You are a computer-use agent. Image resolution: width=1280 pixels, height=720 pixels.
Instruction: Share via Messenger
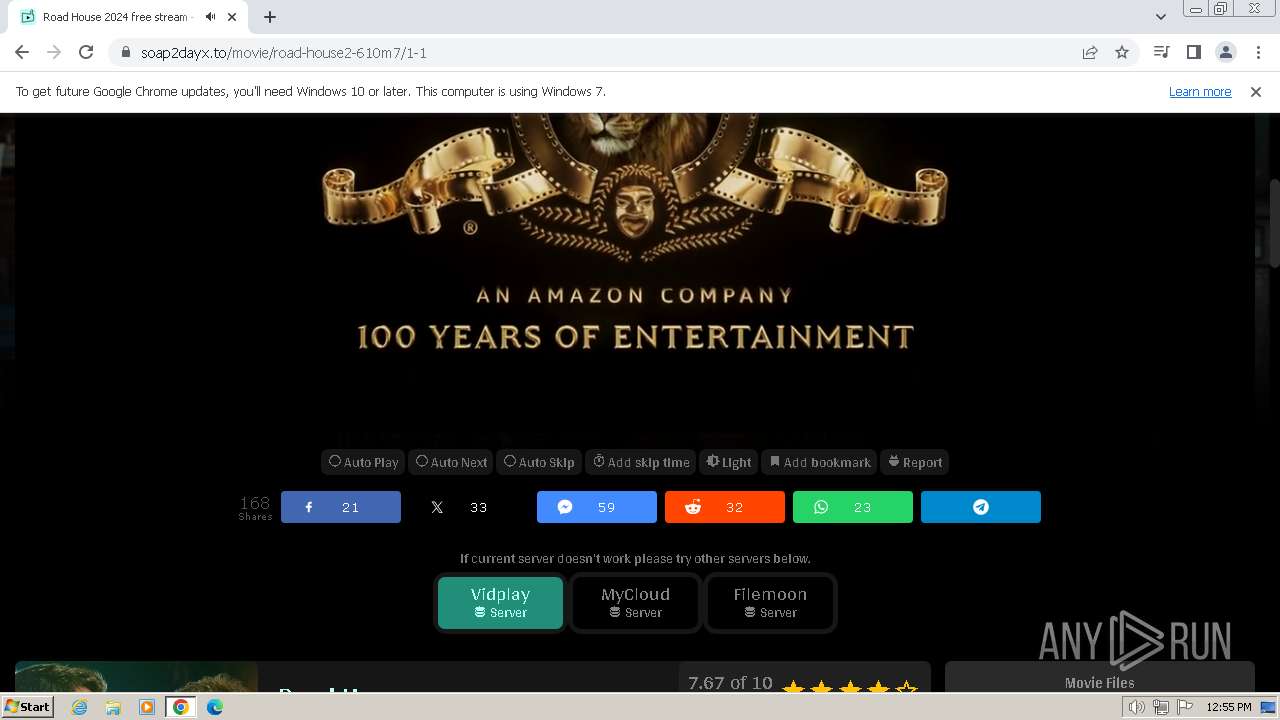click(597, 507)
